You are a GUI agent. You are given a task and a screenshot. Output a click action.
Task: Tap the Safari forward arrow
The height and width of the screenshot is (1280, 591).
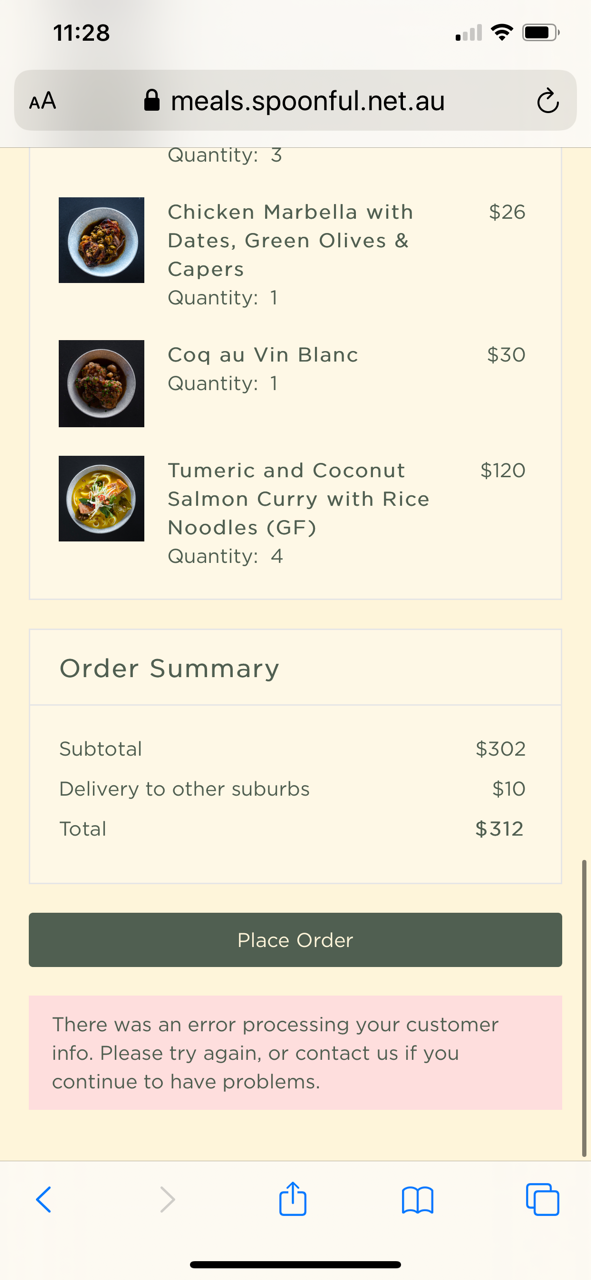(167, 1199)
